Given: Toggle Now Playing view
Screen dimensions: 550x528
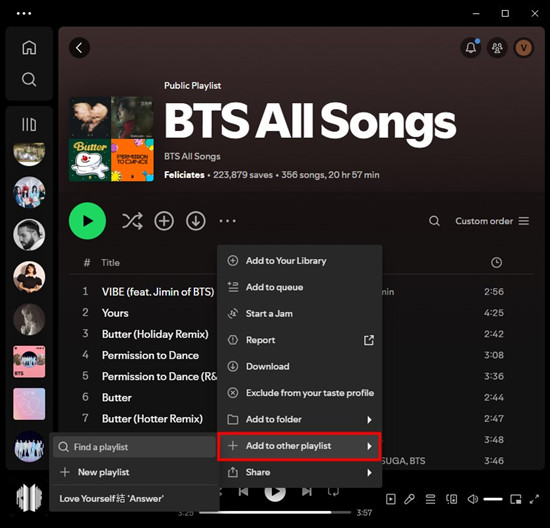Looking at the screenshot, I should (x=390, y=499).
